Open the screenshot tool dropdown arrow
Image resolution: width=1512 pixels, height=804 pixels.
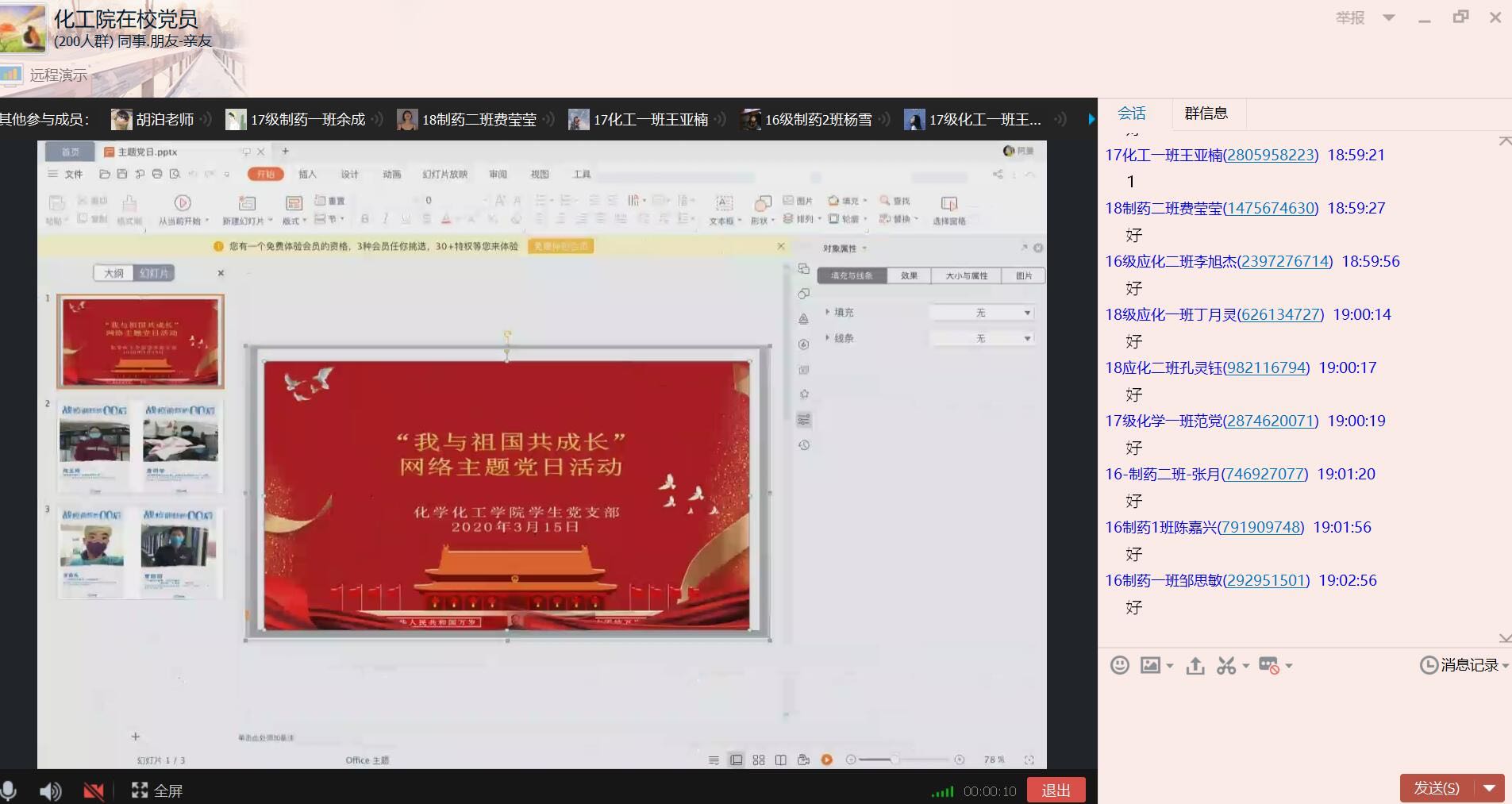[x=1246, y=666]
